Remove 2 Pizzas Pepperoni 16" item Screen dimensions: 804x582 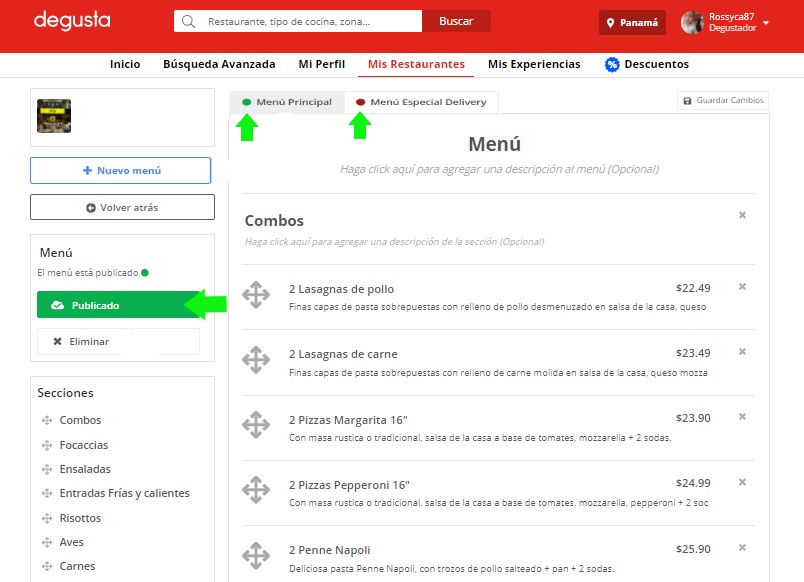point(742,482)
